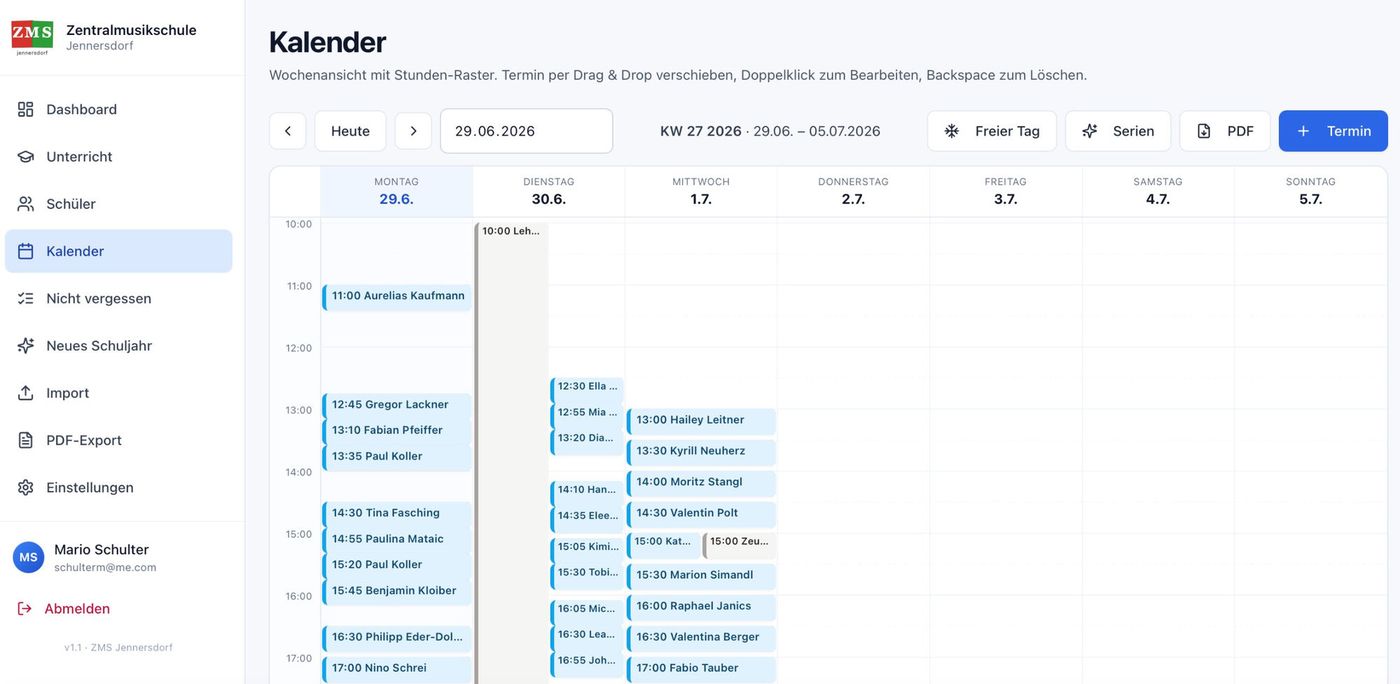
Task: Click the Einstellungen gear icon
Action: click(x=26, y=487)
